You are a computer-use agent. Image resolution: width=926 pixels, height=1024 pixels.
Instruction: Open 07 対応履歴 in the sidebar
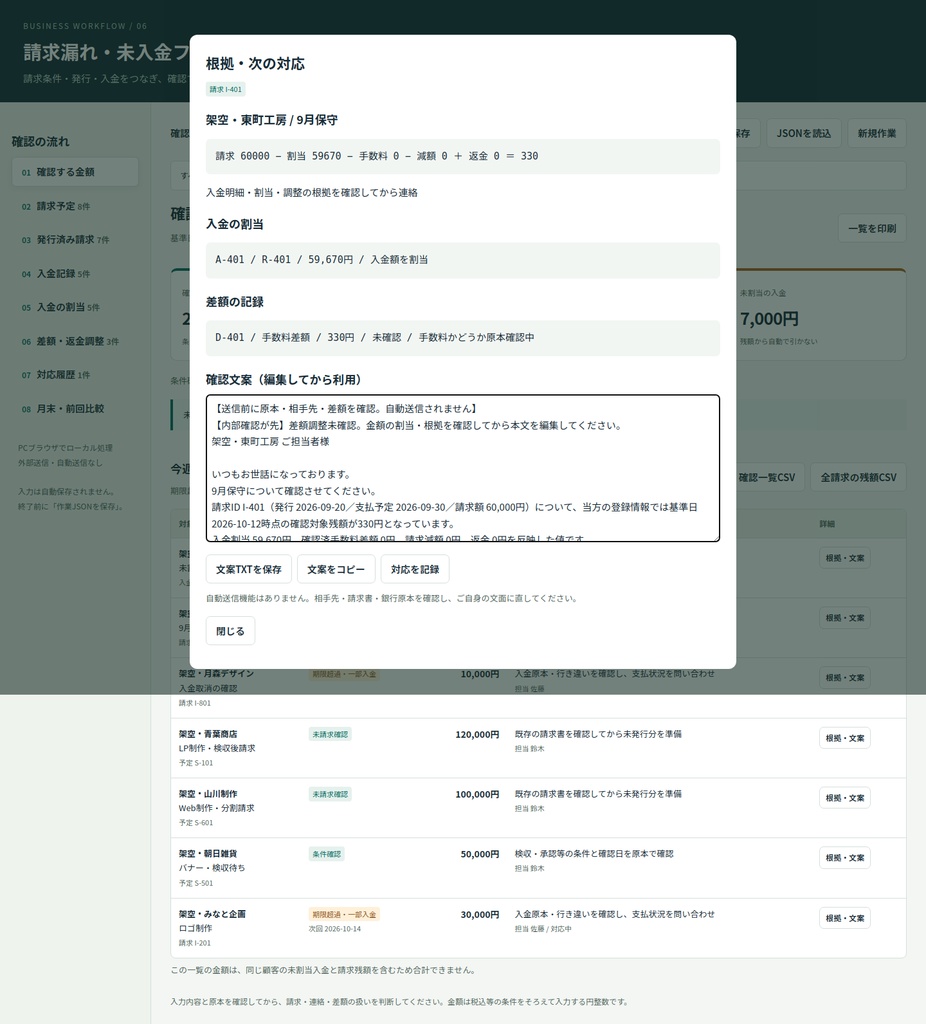click(x=75, y=375)
